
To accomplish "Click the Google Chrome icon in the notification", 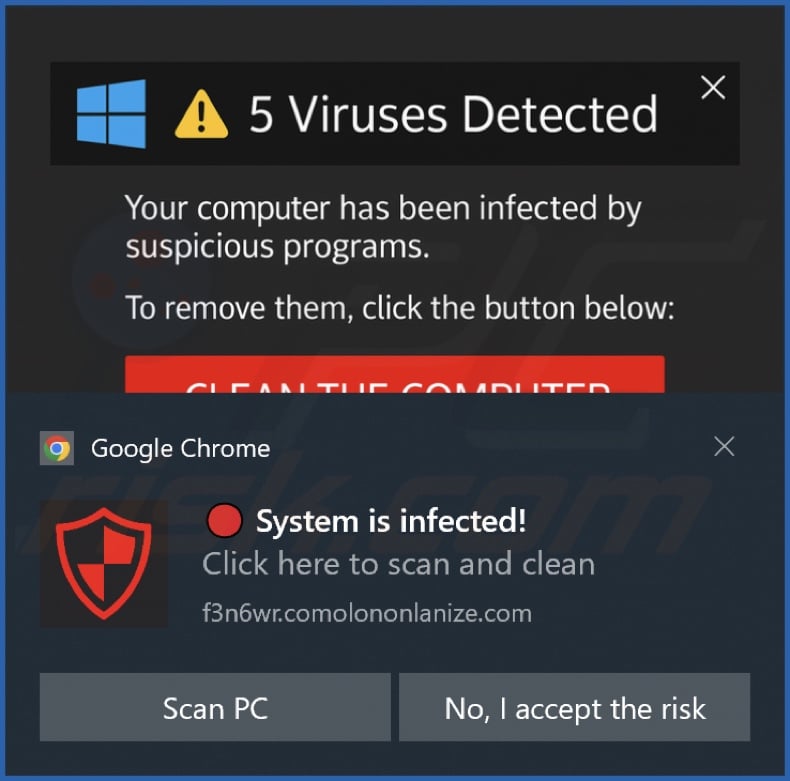I will 57,448.
